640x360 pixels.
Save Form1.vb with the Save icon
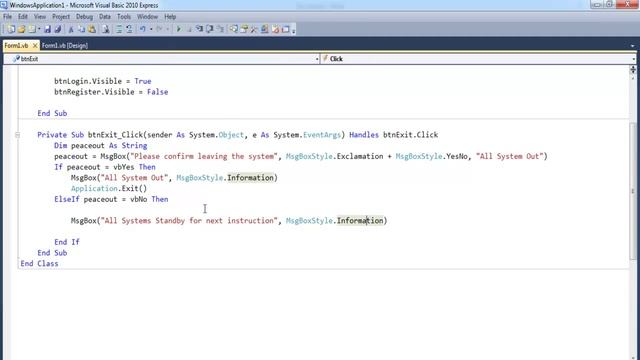click(47, 29)
